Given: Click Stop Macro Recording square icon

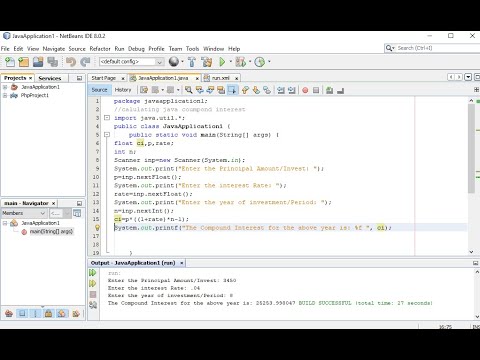Looking at the screenshot, I should 316,90.
